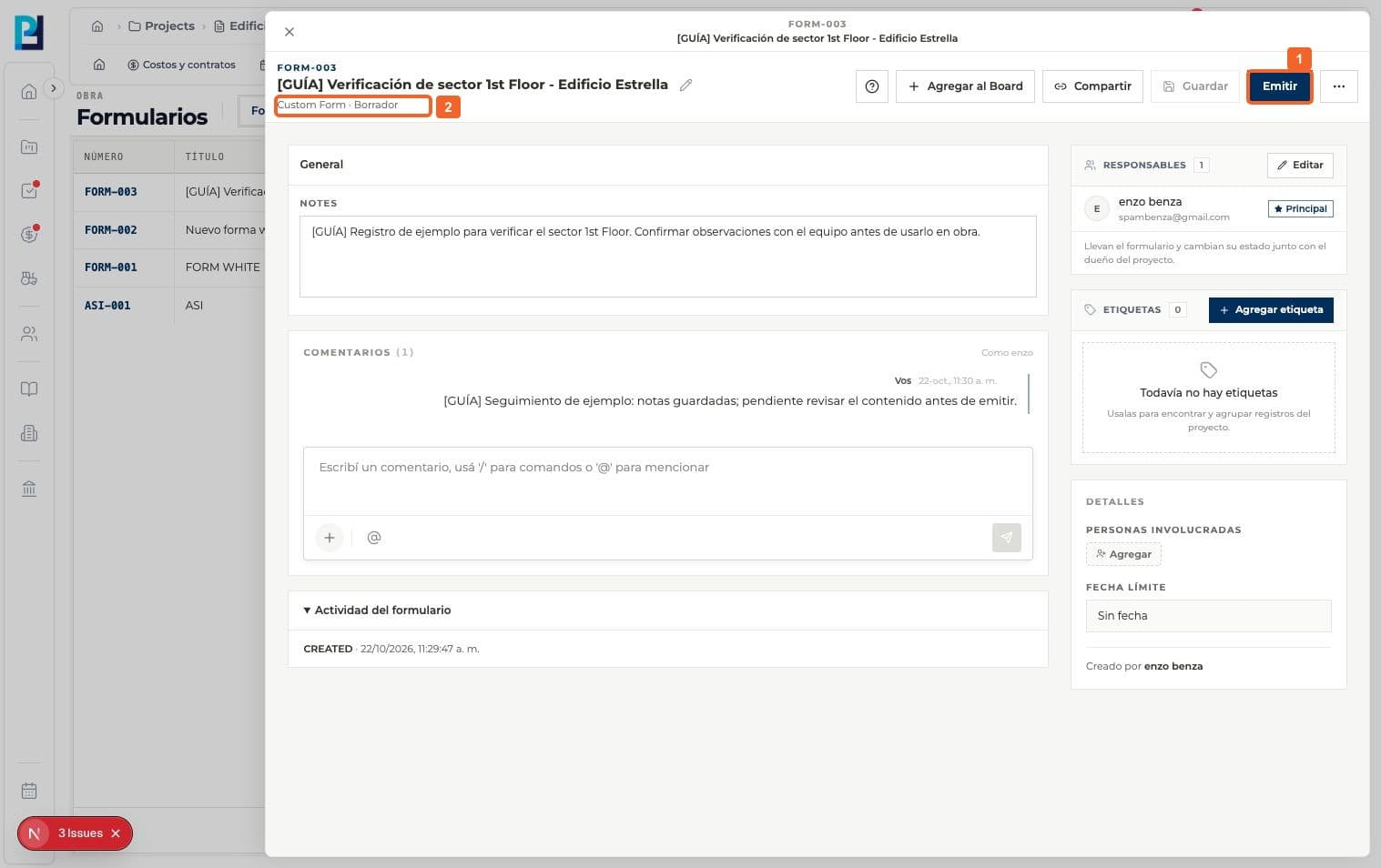Open the tasks checklist sidebar icon

coord(29,191)
